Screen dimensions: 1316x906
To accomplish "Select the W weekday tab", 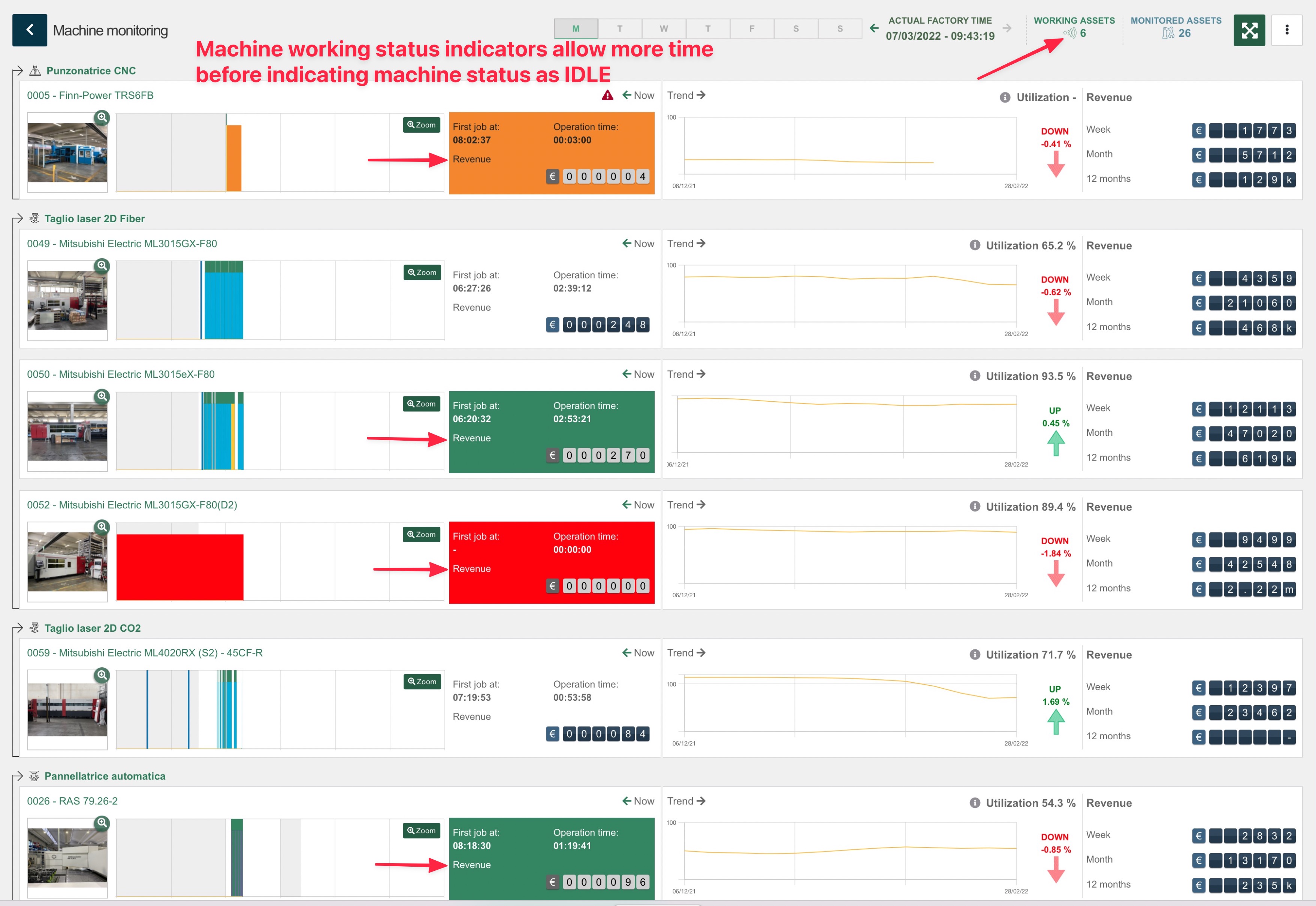I will pyautogui.click(x=664, y=28).
